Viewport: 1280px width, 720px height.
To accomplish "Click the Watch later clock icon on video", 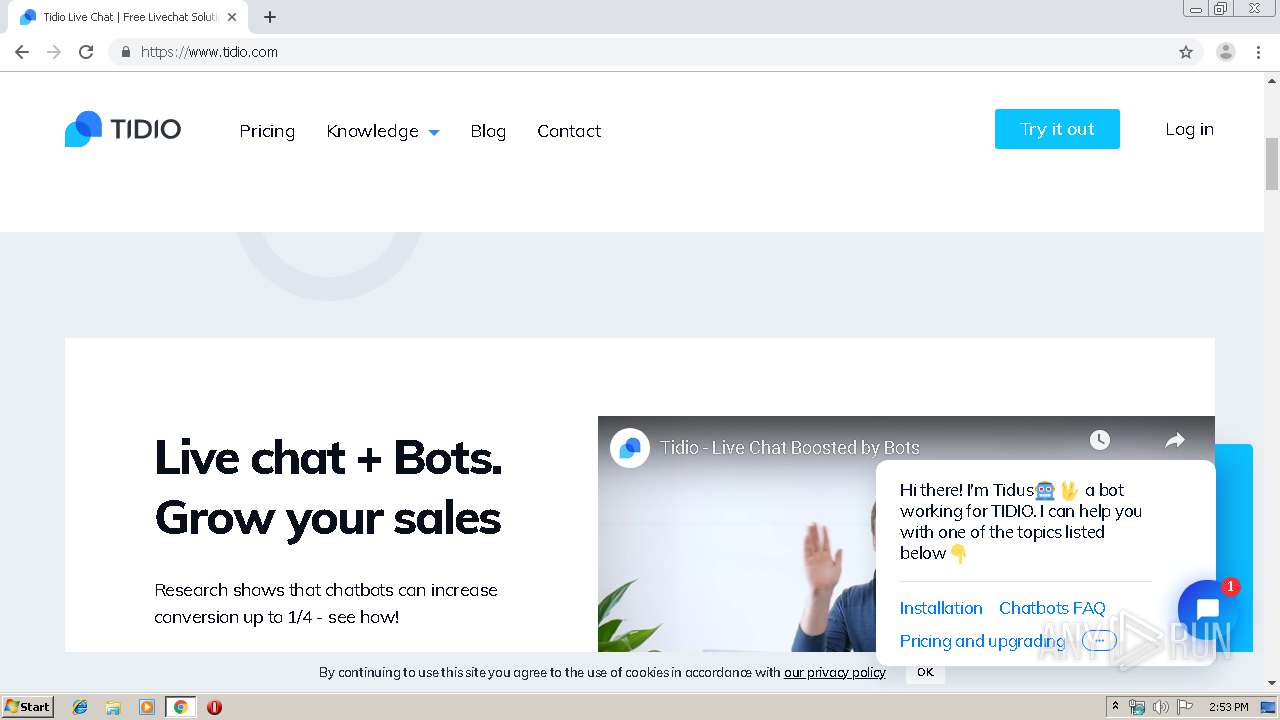I will [1099, 440].
